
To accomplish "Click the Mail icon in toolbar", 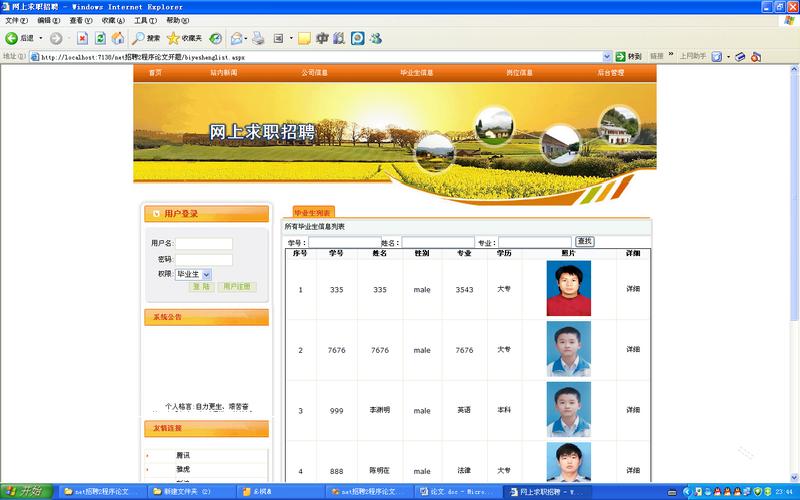I will point(236,38).
